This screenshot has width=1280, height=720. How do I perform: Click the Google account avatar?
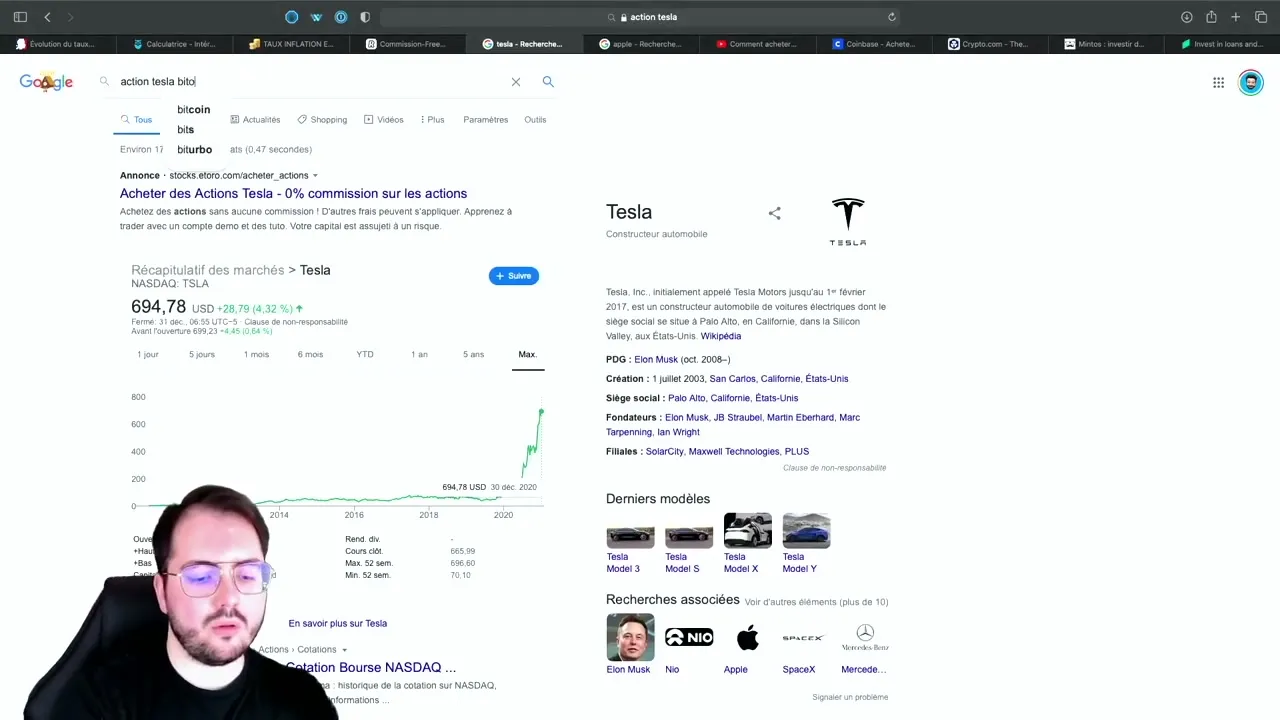pyautogui.click(x=1251, y=82)
